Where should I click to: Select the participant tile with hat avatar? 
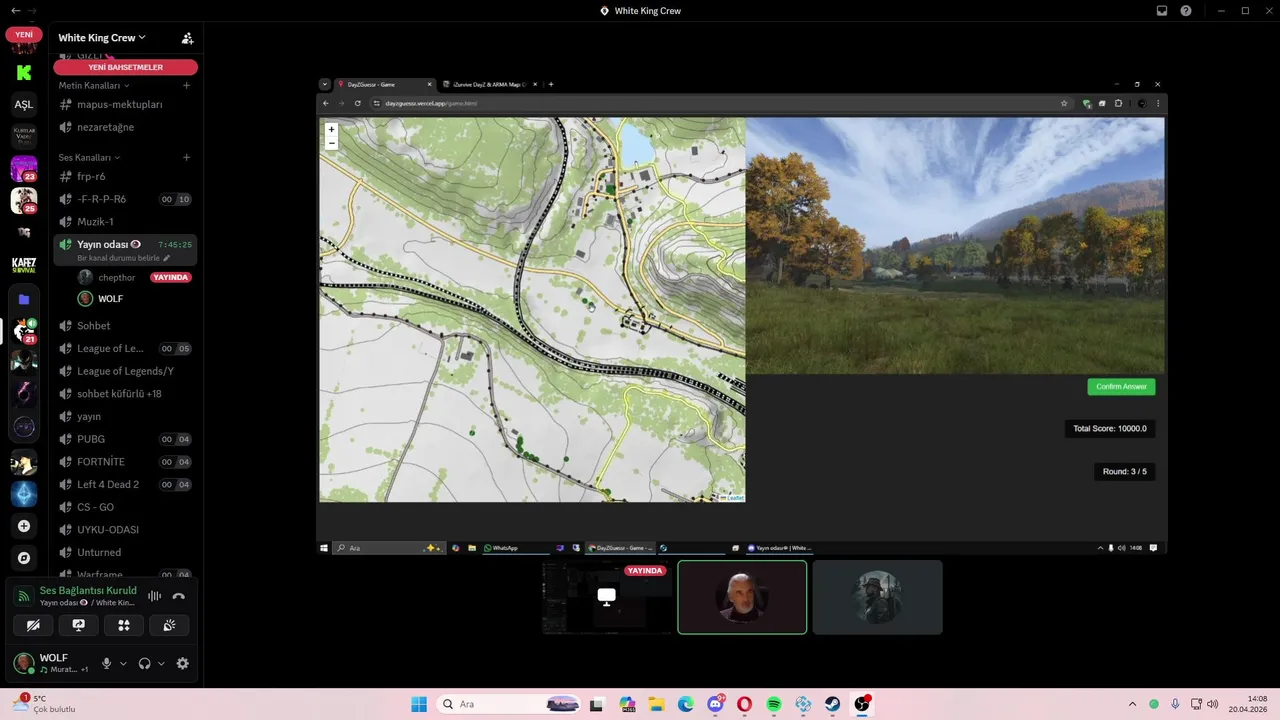[x=877, y=597]
